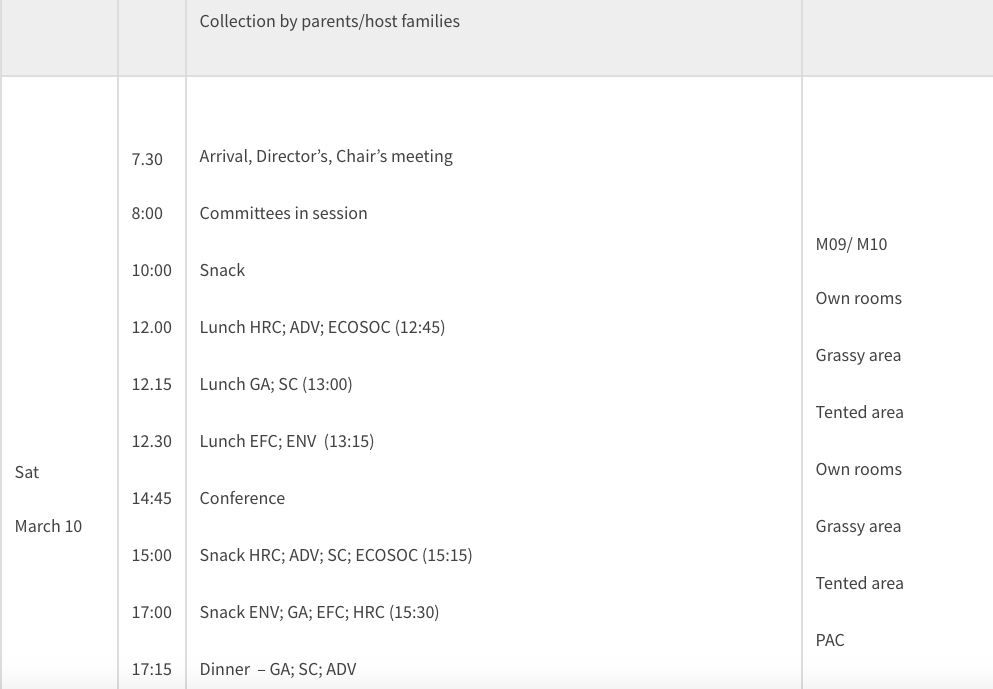The image size is (993, 689).
Task: Click 'Lunch EFC; ENV (13:15)' entry
Action: click(x=287, y=441)
